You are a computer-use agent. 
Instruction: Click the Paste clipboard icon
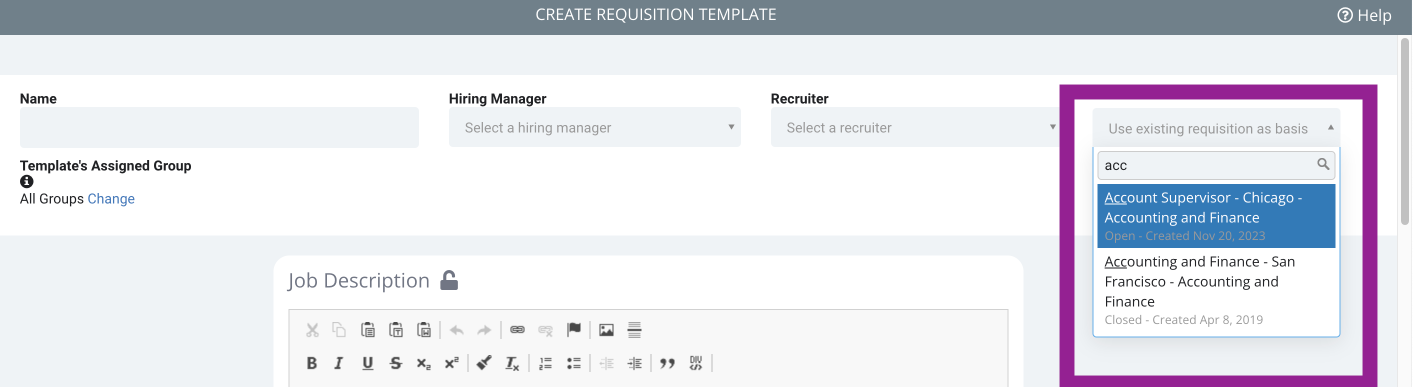368,330
